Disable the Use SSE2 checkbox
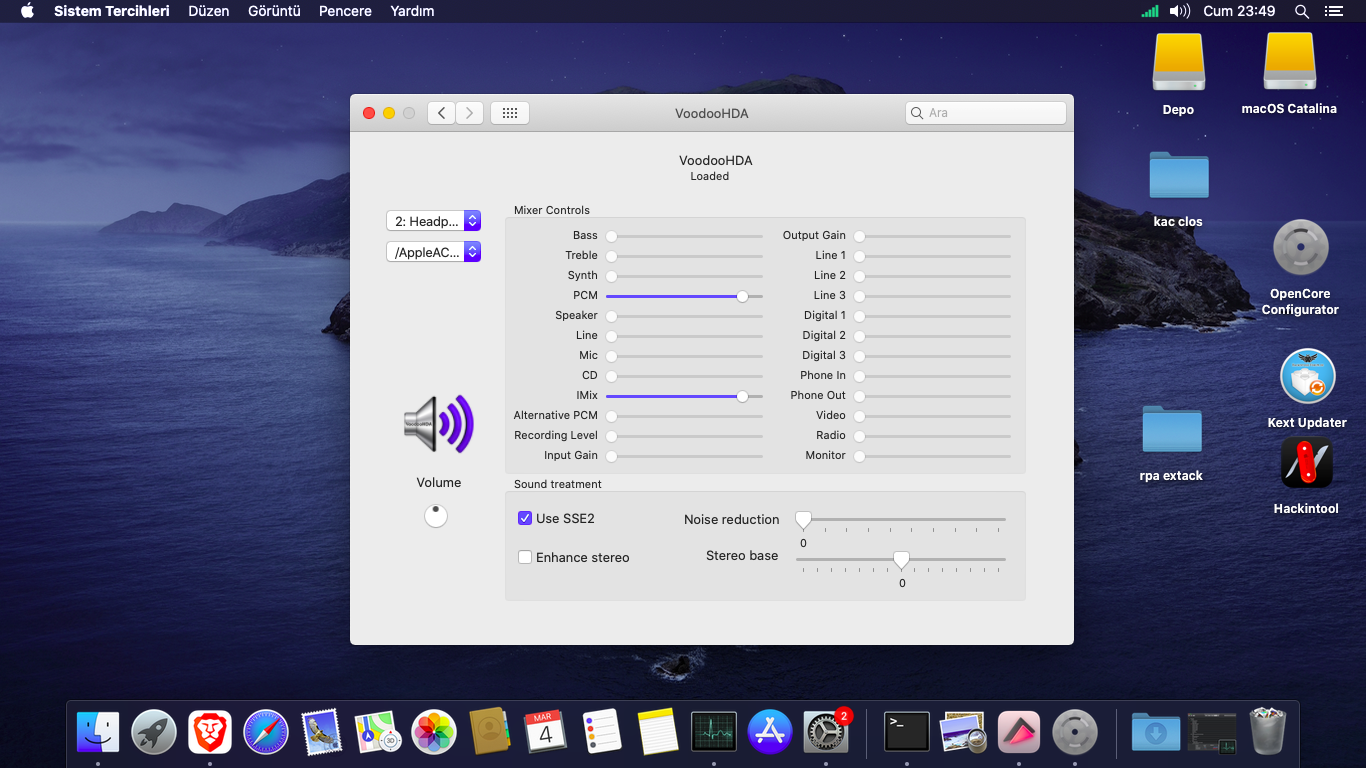The width and height of the screenshot is (1366, 768). tap(525, 518)
